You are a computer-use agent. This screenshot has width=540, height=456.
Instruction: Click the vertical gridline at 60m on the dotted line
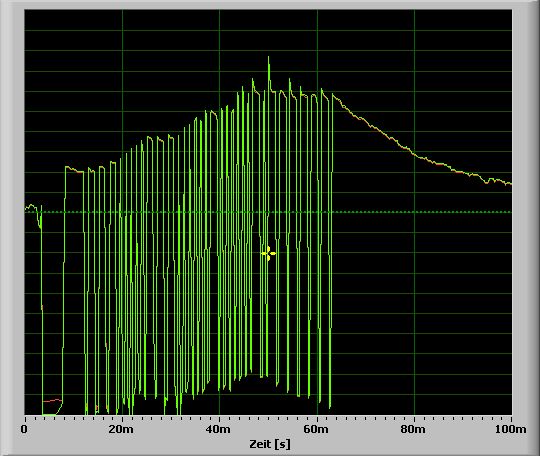(317, 212)
